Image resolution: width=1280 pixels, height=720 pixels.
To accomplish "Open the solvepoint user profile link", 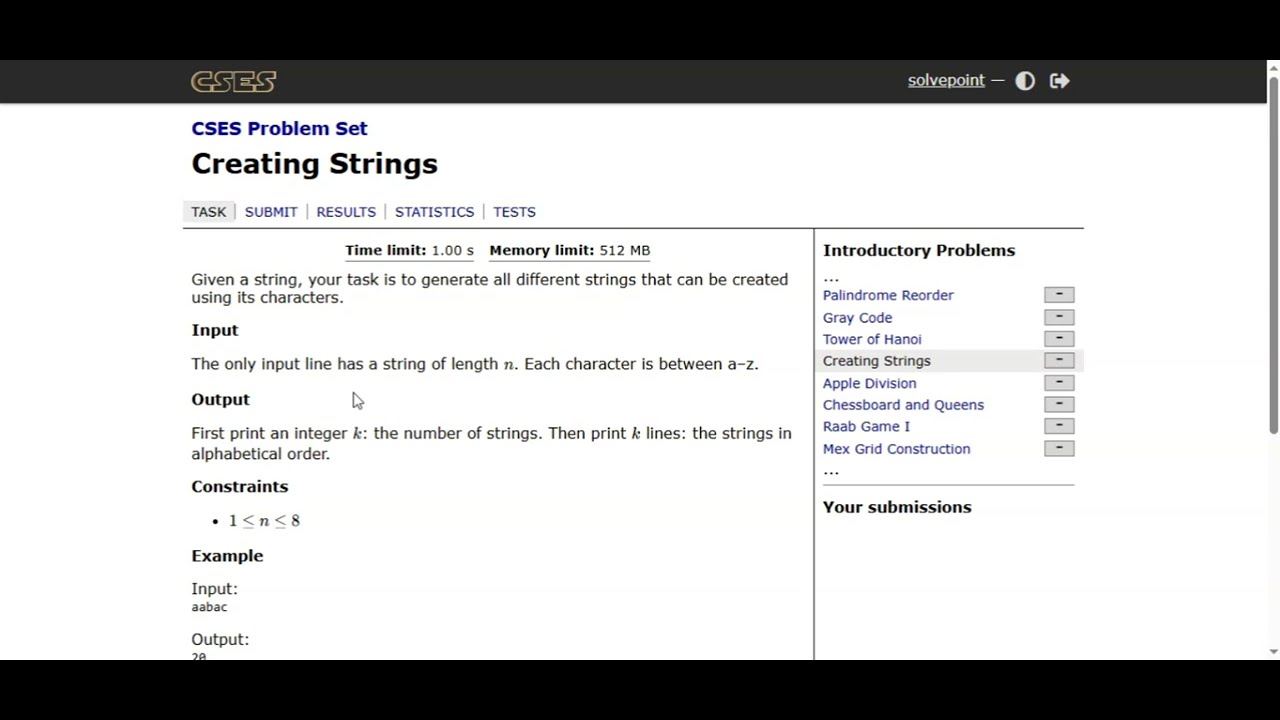I will 946,80.
